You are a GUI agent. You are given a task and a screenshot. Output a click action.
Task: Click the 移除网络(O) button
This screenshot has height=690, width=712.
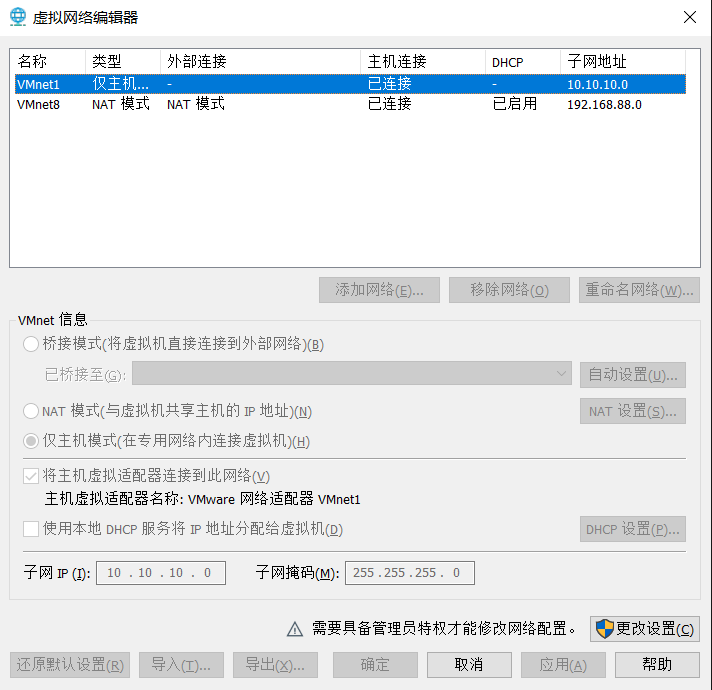pyautogui.click(x=509, y=290)
